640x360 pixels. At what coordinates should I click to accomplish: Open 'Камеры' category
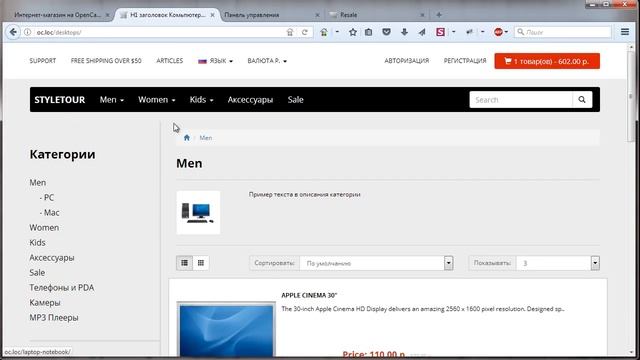(x=45, y=302)
